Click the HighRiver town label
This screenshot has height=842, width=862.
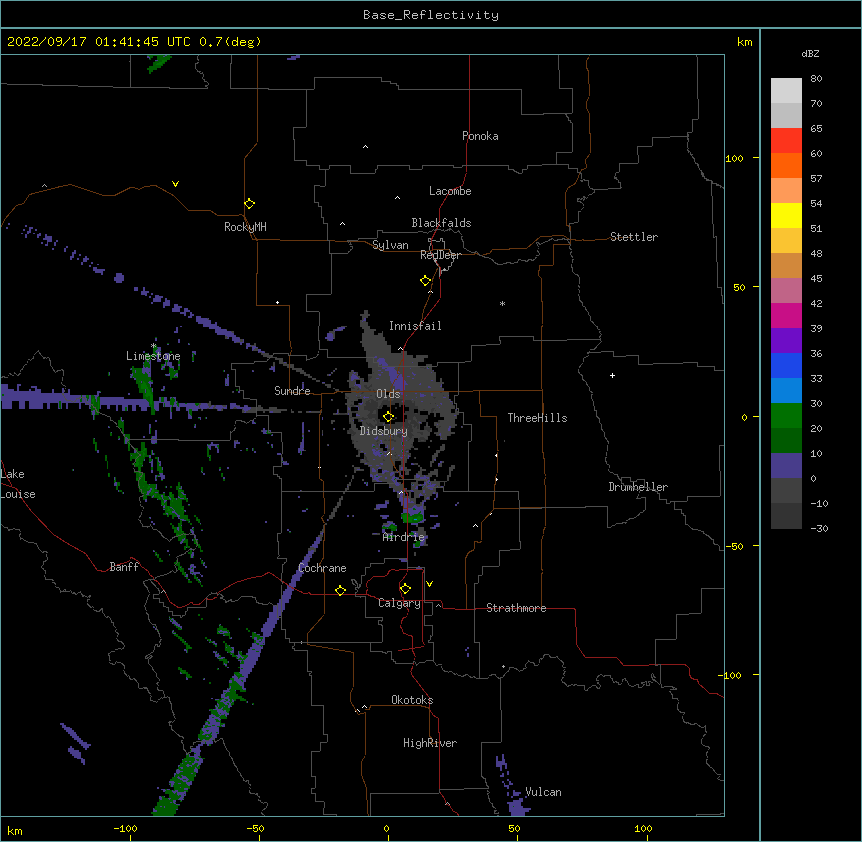[x=430, y=743]
